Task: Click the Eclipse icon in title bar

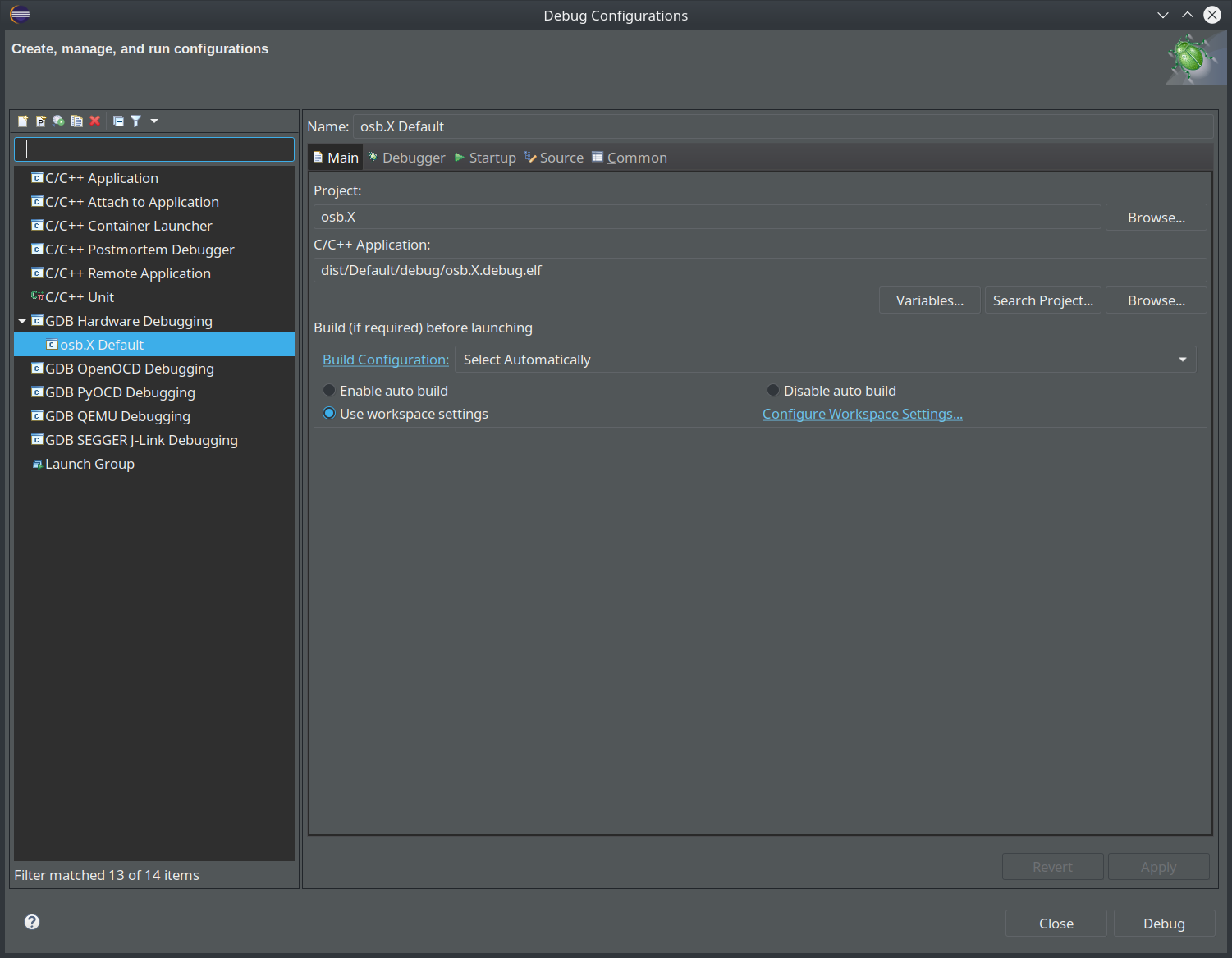Action: 20,15
